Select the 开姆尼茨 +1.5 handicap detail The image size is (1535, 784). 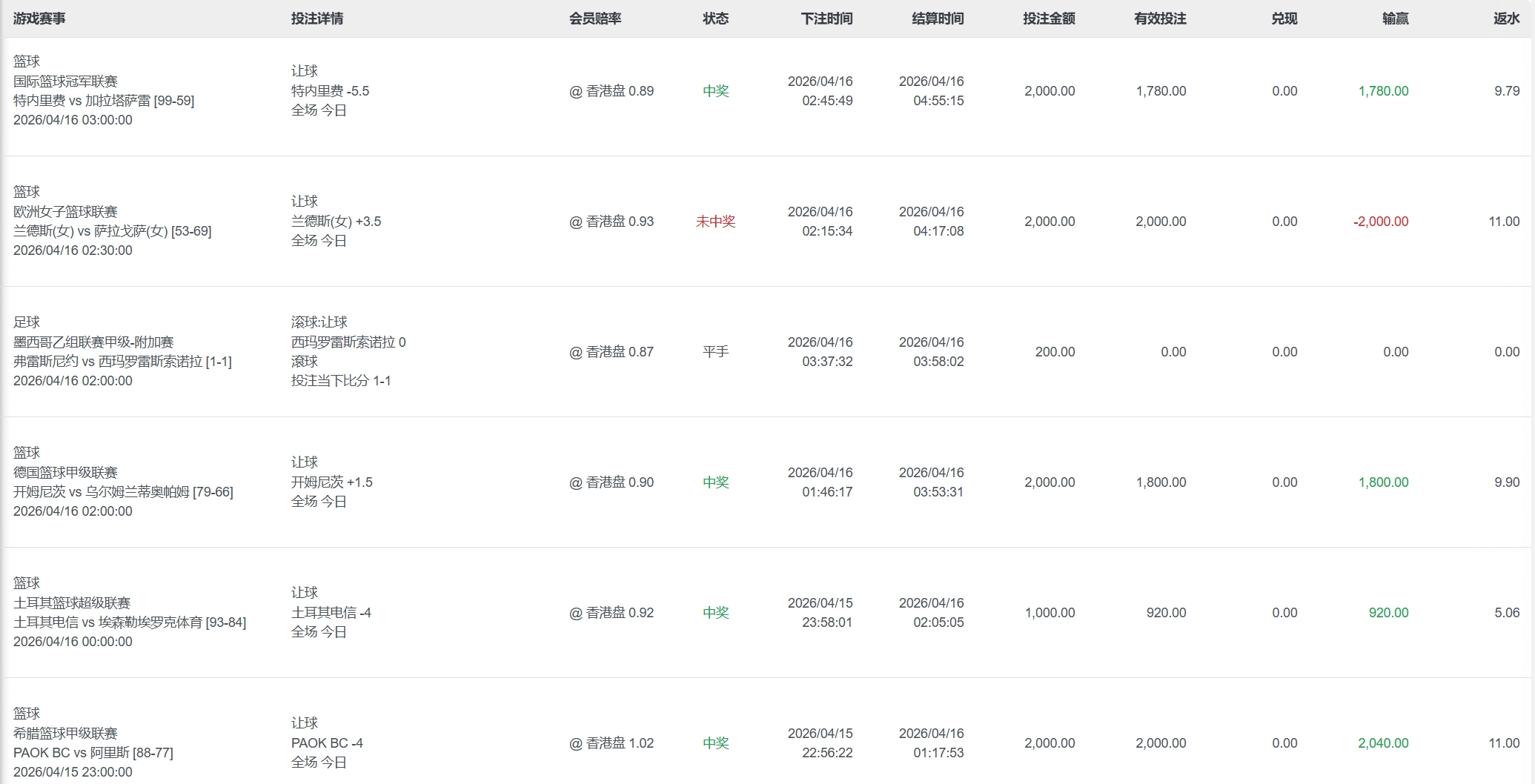coord(331,482)
